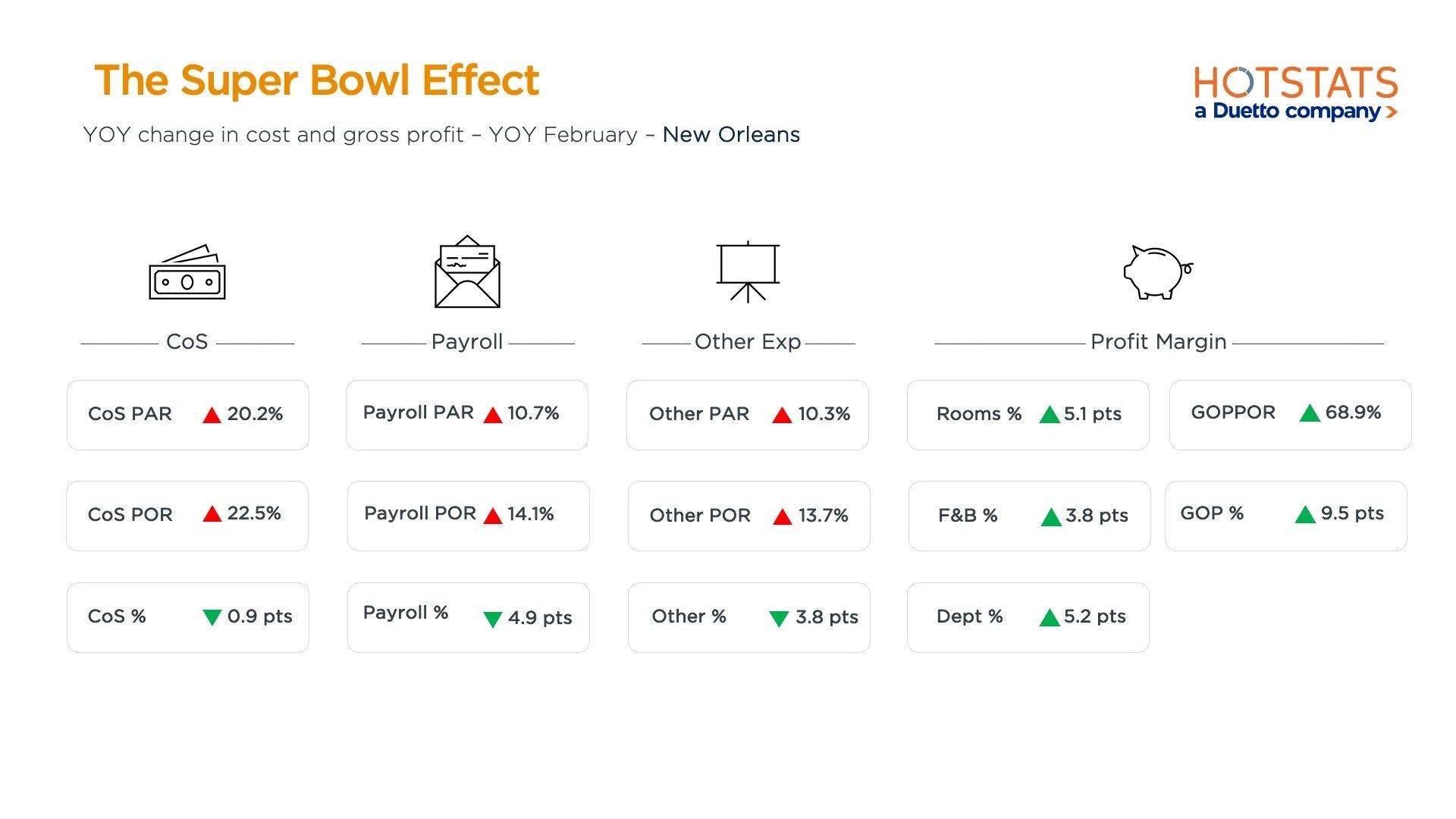This screenshot has height=819, width=1456.
Task: Click the Profit Margin section heading
Action: point(1158,342)
